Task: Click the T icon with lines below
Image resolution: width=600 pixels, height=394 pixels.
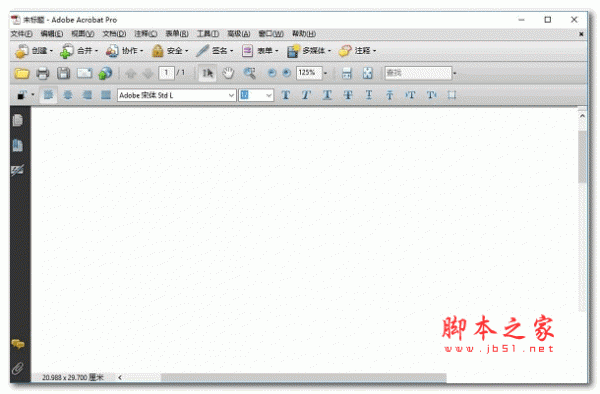Action: (x=369, y=95)
